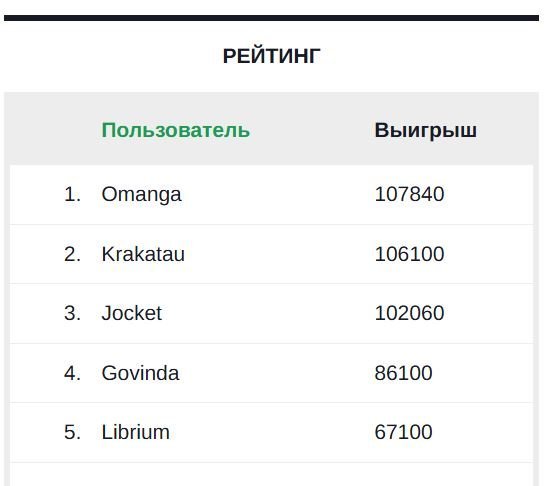Click the РЕЙТИНГ heading
Screen dimensions: 547x486
[271, 56]
